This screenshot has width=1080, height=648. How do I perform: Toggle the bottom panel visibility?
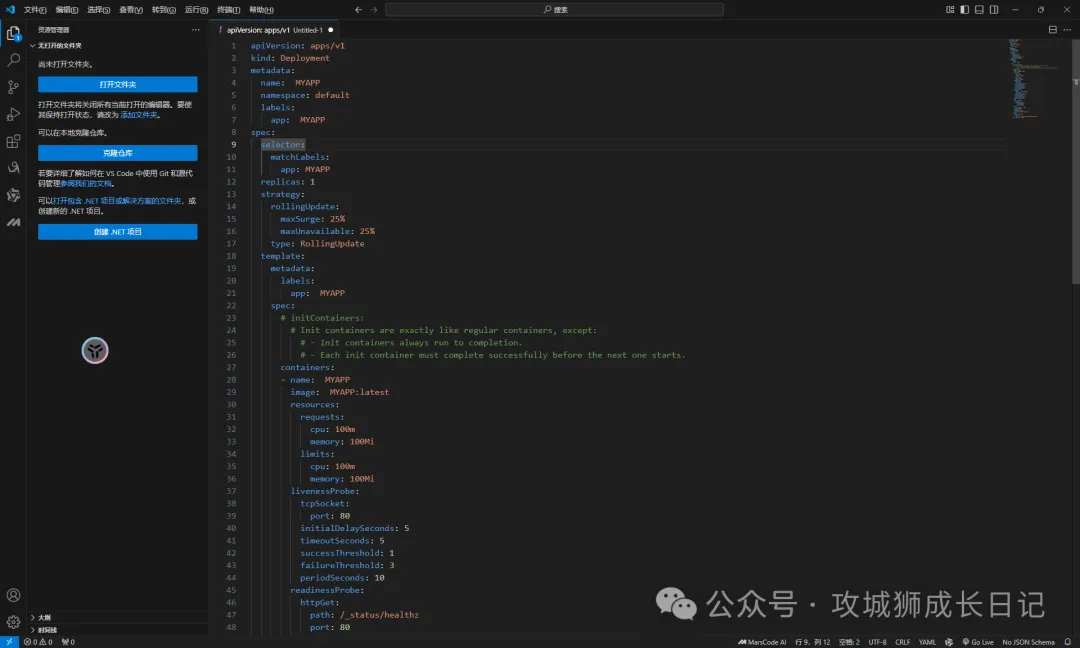(980, 10)
